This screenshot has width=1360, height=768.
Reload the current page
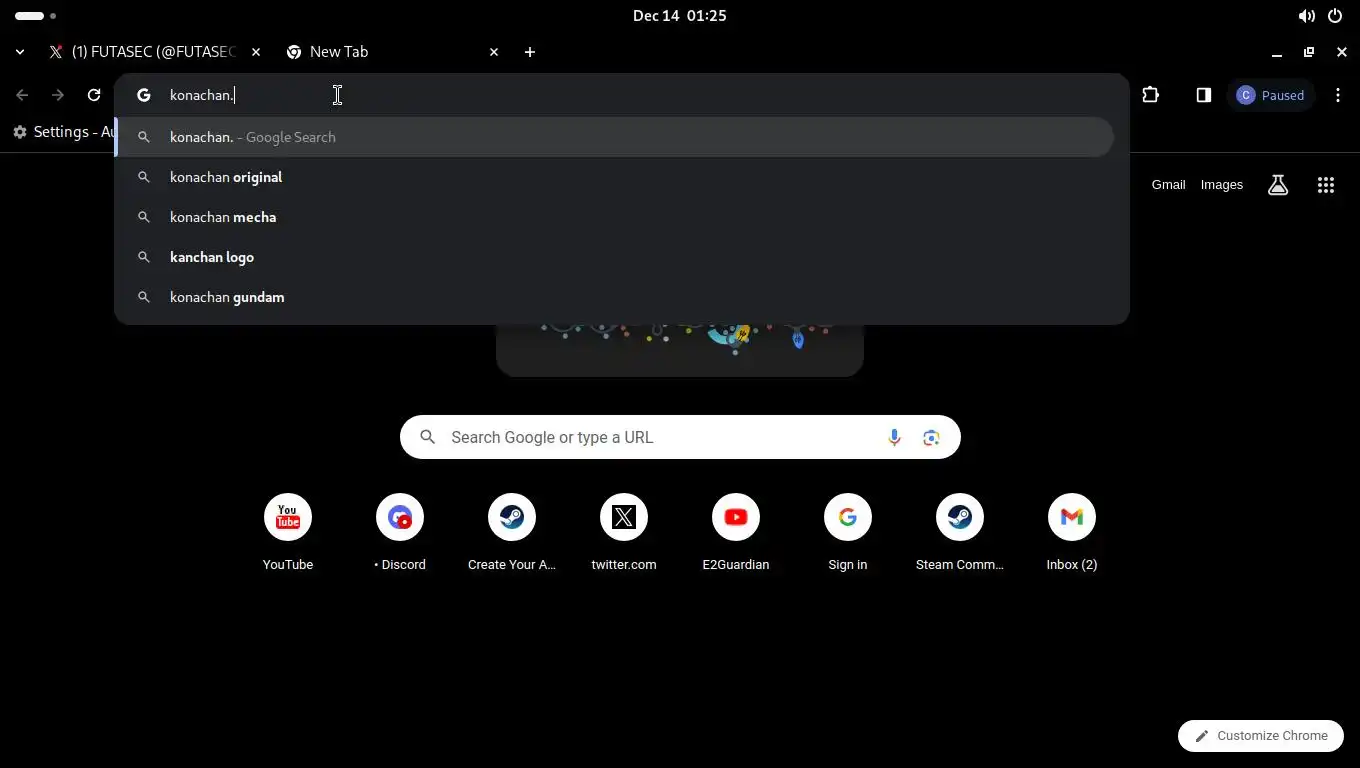point(94,95)
